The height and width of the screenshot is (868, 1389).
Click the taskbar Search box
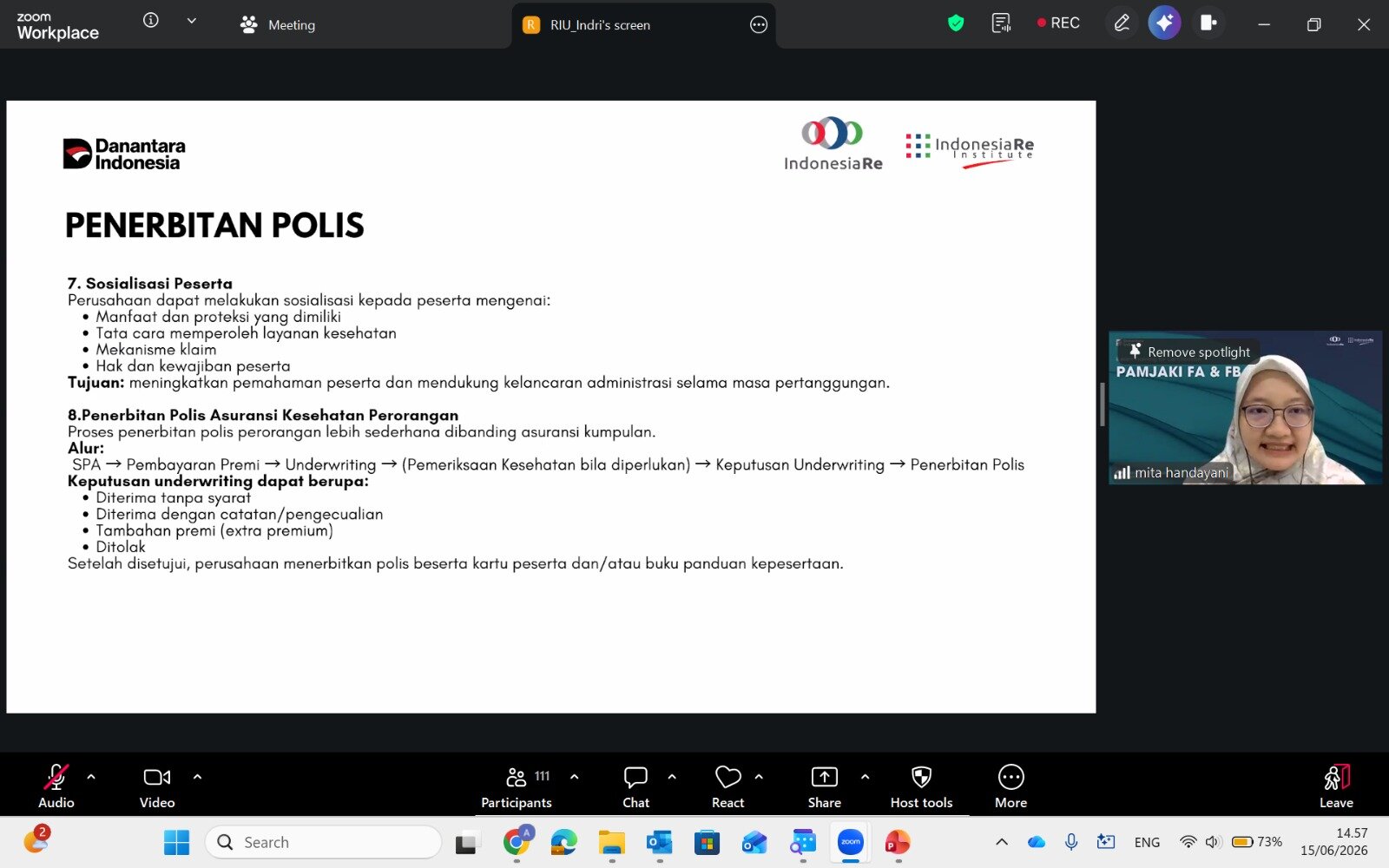tap(323, 842)
